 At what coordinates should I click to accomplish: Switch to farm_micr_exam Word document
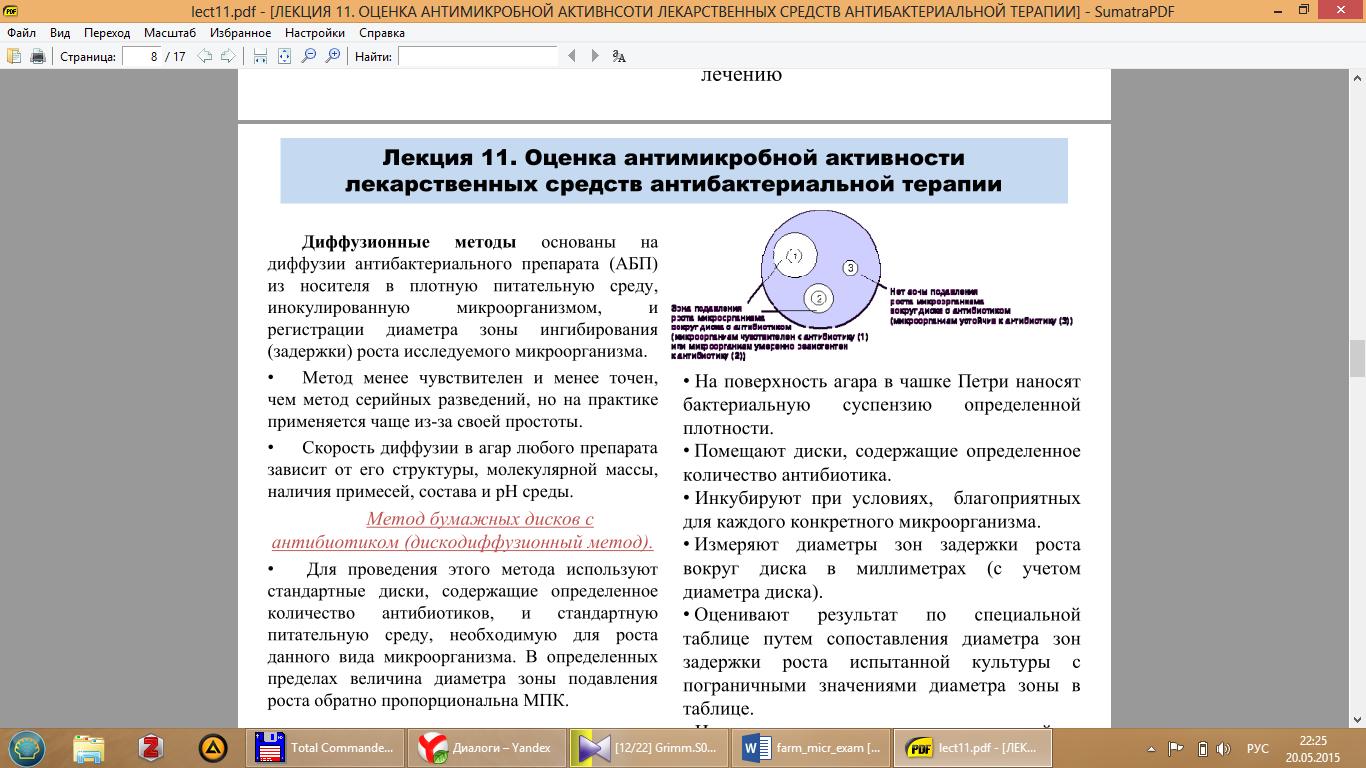812,747
